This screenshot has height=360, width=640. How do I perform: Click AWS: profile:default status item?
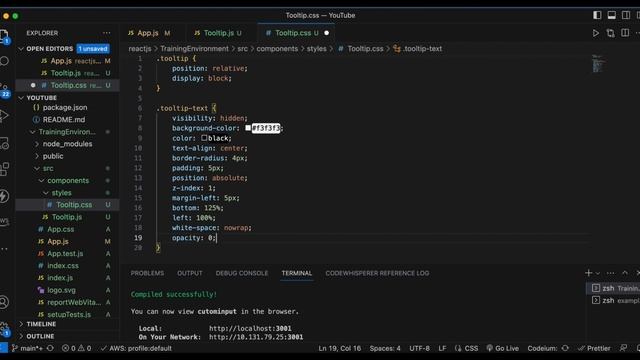pos(136,348)
